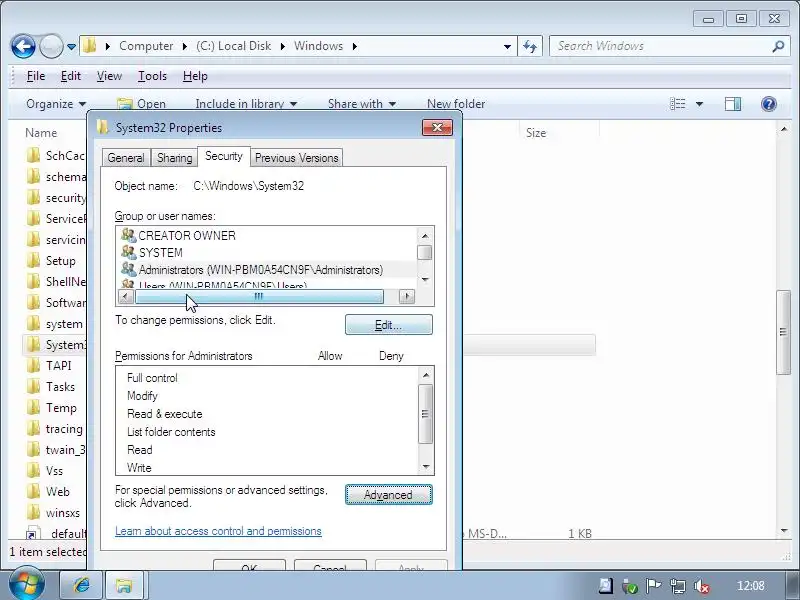Viewport: 800px width, 600px height.
Task: Open the view options dropdown arrow
Action: tap(699, 104)
